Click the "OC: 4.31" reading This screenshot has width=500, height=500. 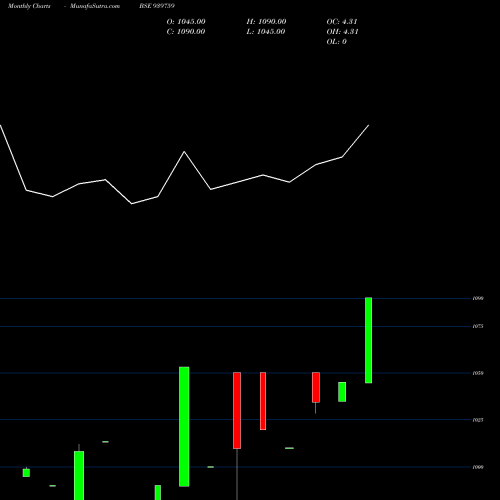pyautogui.click(x=342, y=22)
